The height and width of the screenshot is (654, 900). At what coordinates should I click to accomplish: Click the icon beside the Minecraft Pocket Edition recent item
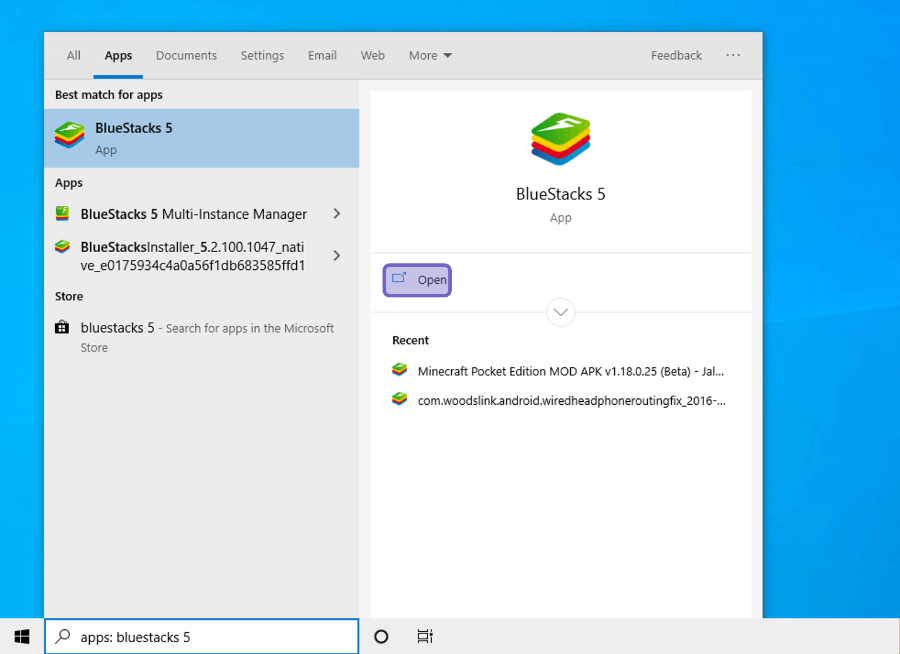click(399, 370)
